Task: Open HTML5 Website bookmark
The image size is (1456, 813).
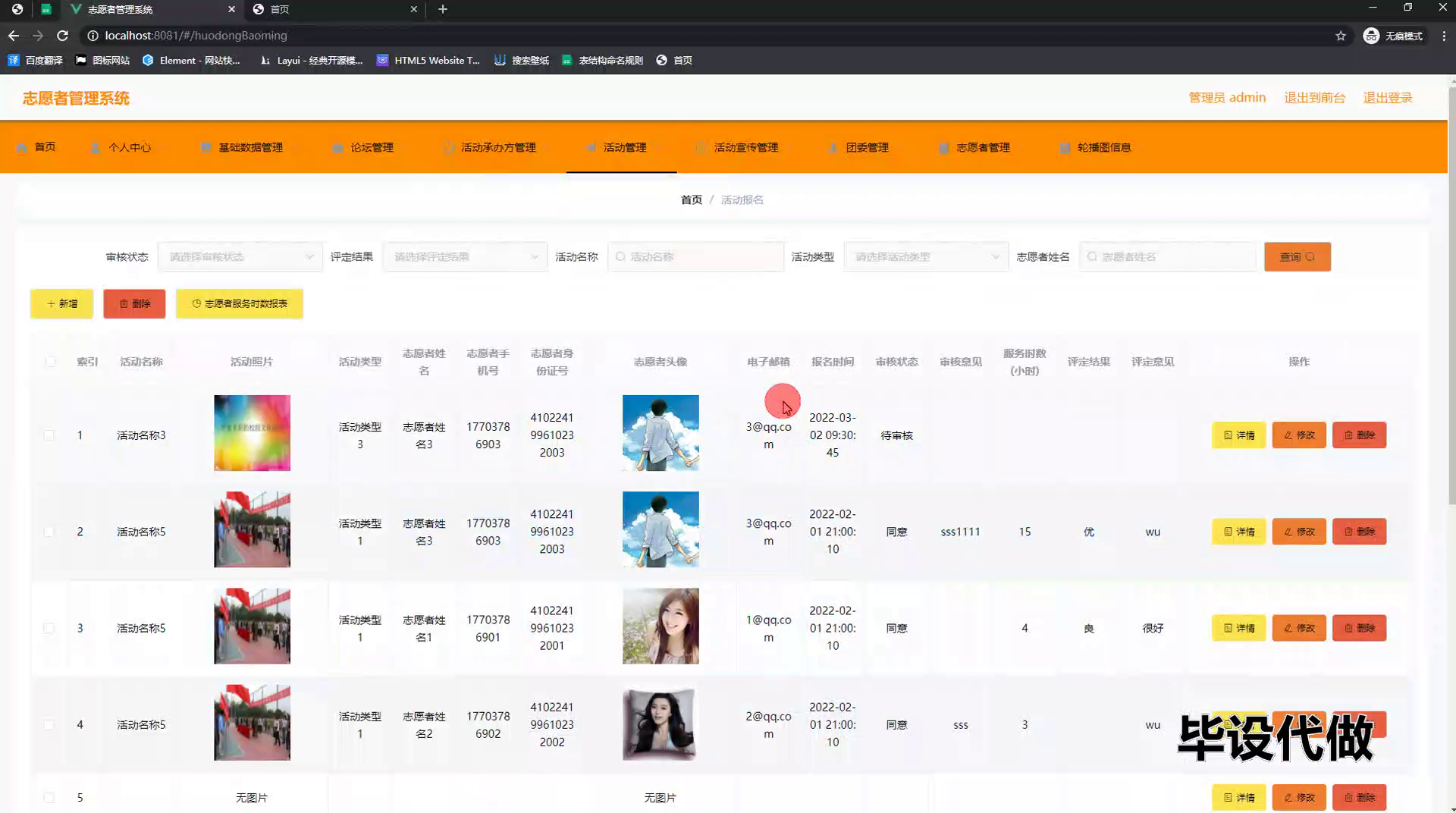Action: [x=428, y=60]
